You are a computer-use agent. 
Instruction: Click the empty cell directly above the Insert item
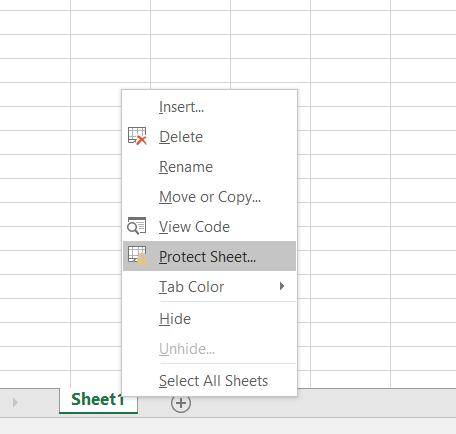coord(190,71)
